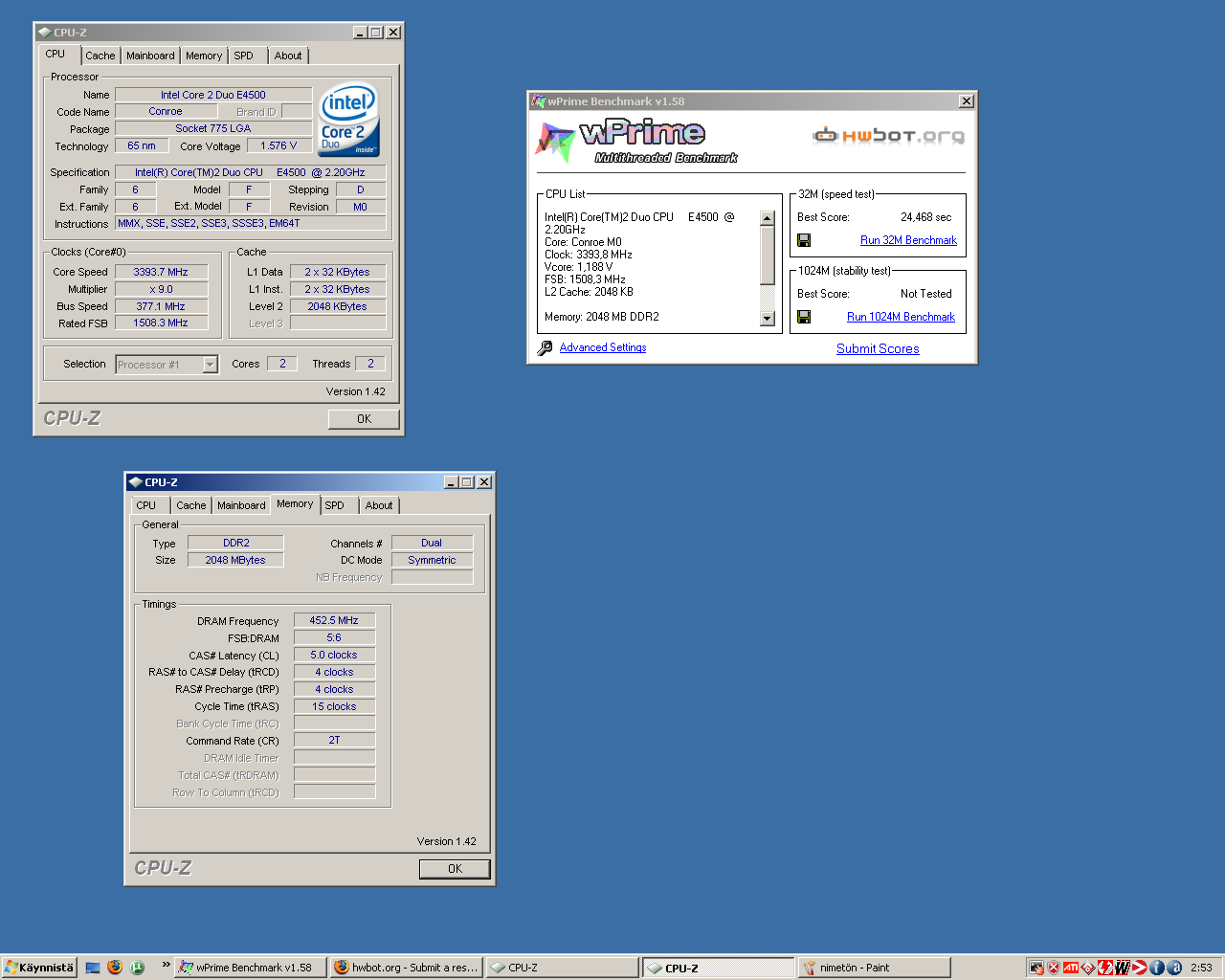Open the Käynnistä start button
Screen dimensions: 1225x980
coord(38,968)
